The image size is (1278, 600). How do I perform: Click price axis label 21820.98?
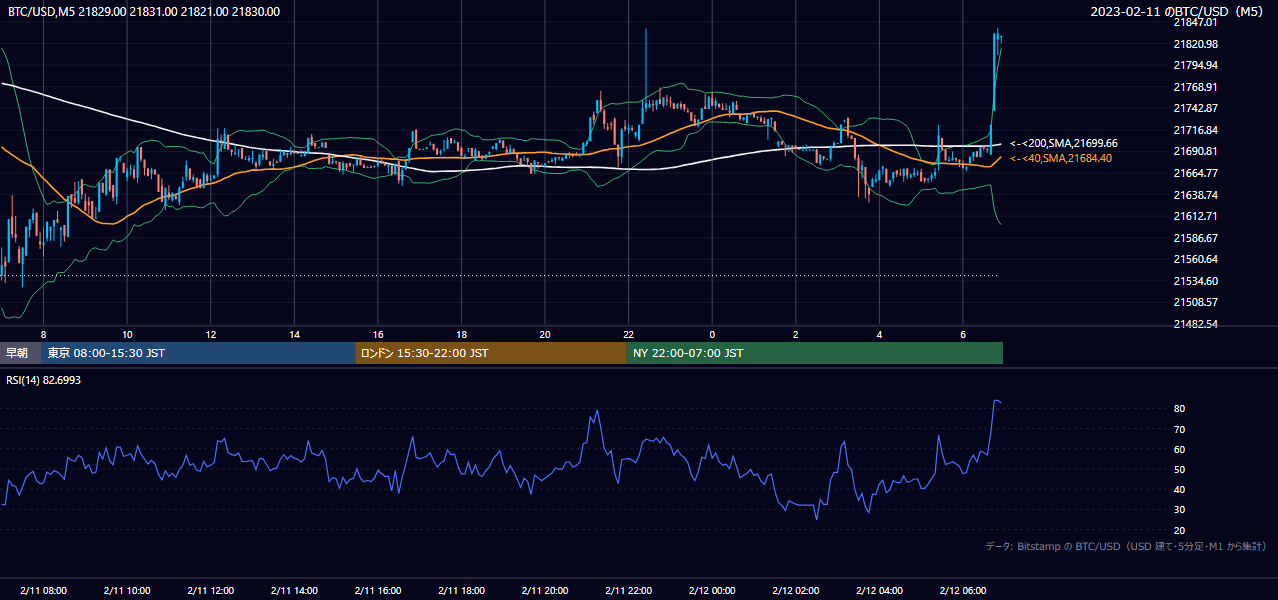(1196, 44)
